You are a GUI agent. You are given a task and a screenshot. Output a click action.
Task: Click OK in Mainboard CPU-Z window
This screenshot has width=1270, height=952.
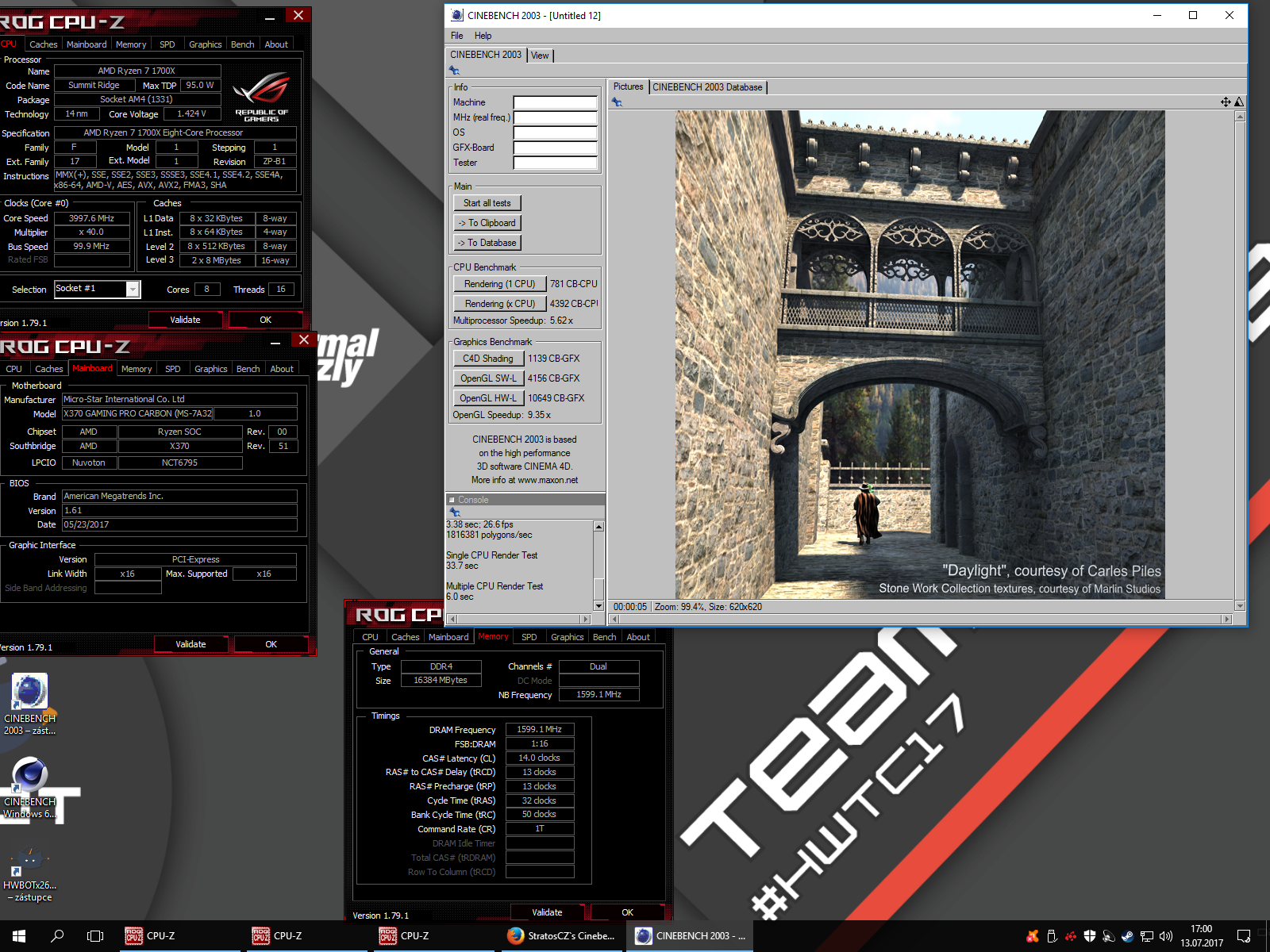271,644
